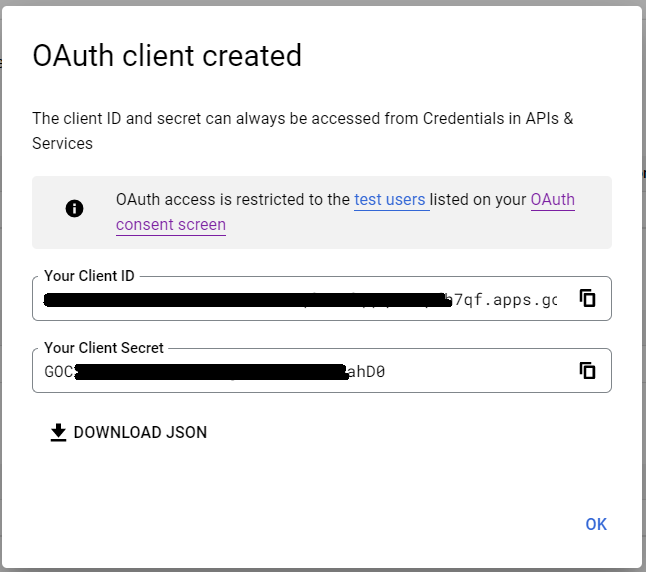Click the "Your Client Secret" field label

[104, 348]
